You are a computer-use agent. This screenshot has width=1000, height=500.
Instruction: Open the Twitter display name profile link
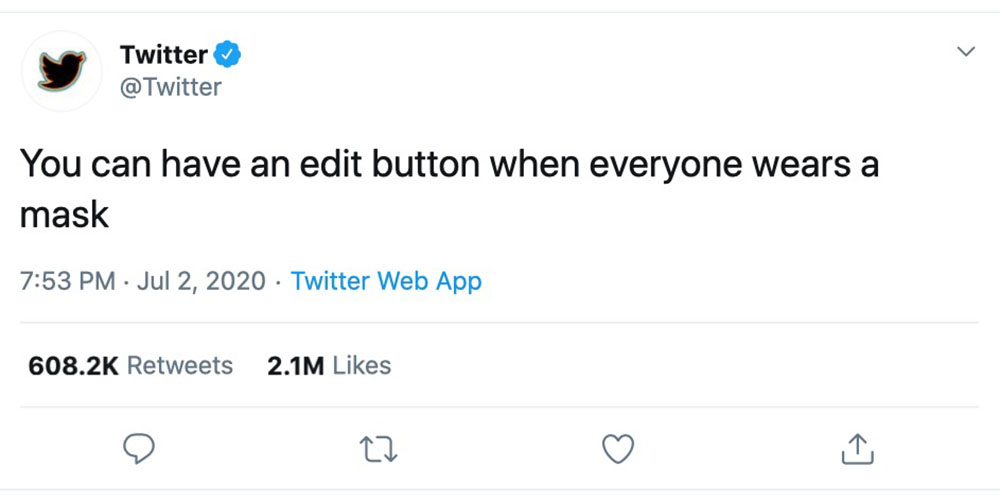[x=163, y=54]
